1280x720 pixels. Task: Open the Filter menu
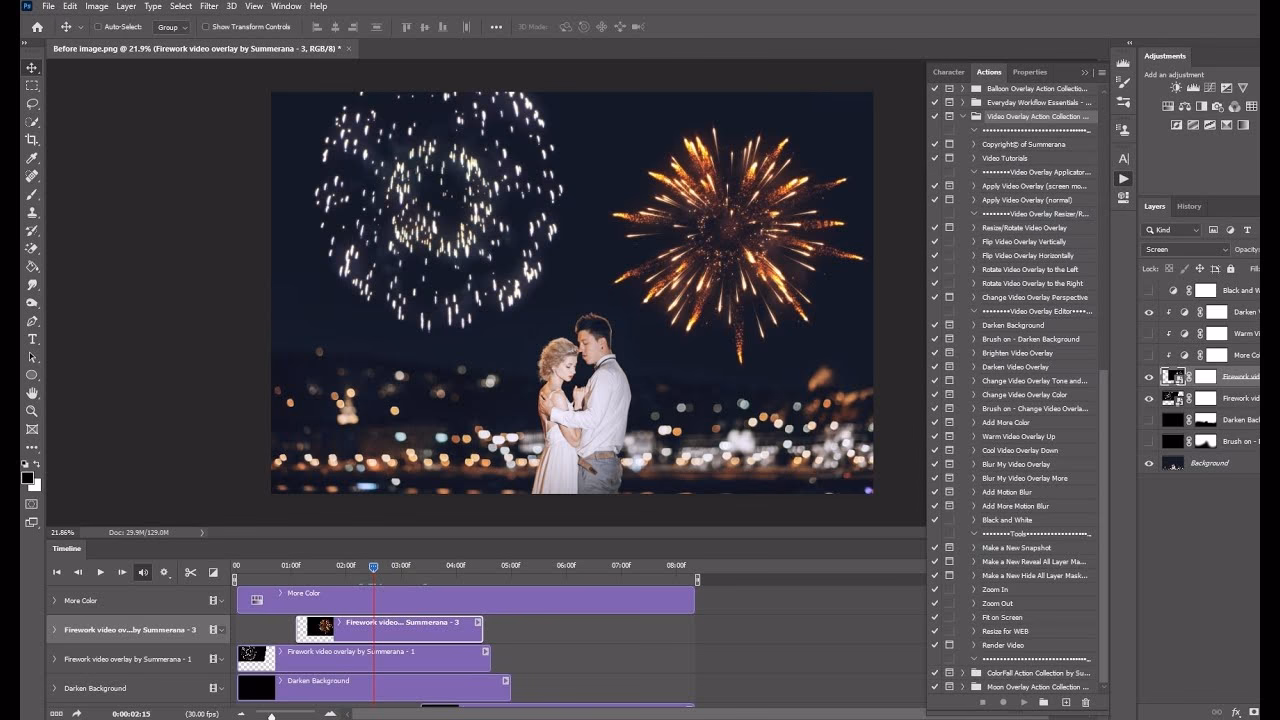point(209,6)
